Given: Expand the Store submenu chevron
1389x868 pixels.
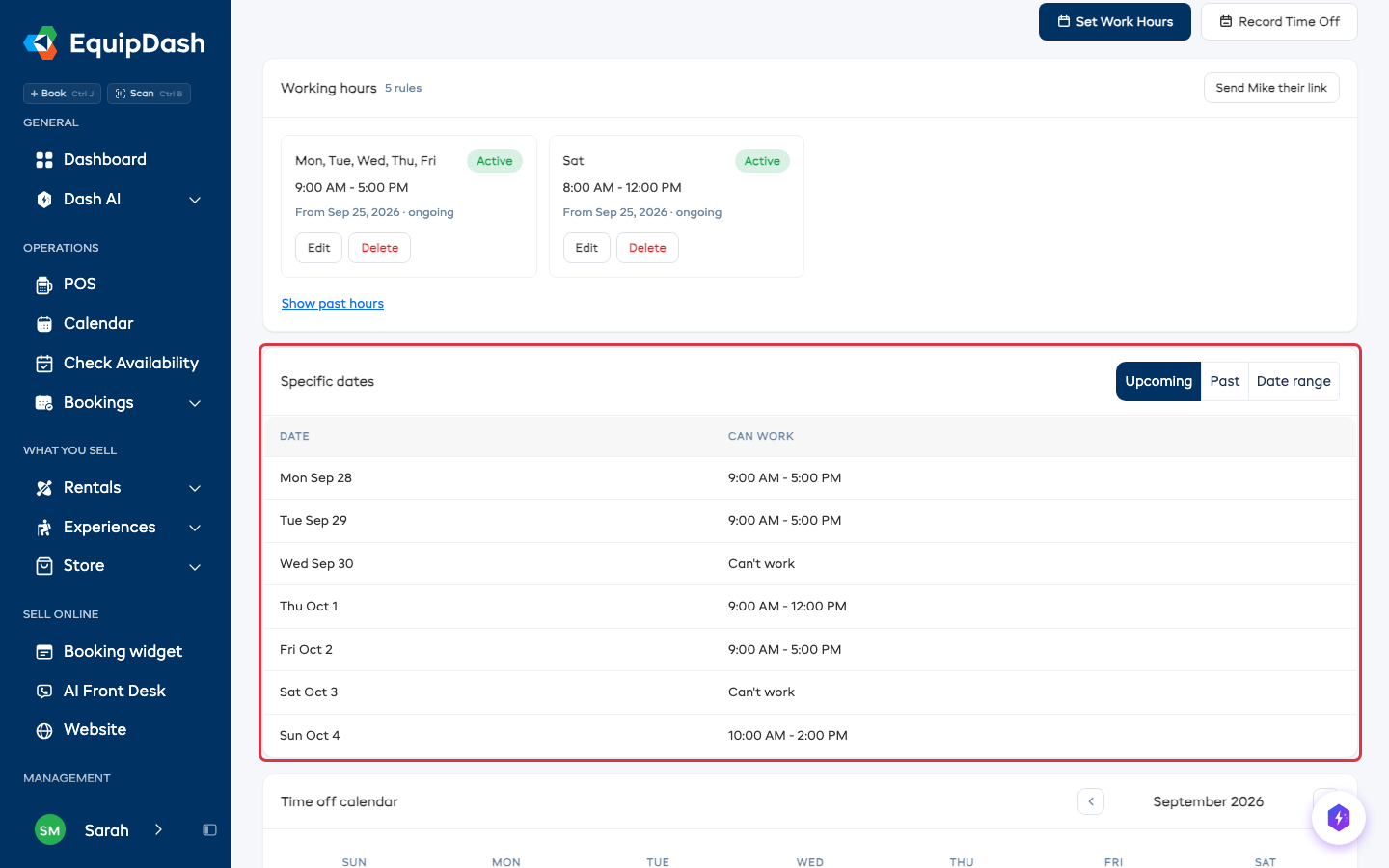Looking at the screenshot, I should (x=195, y=567).
